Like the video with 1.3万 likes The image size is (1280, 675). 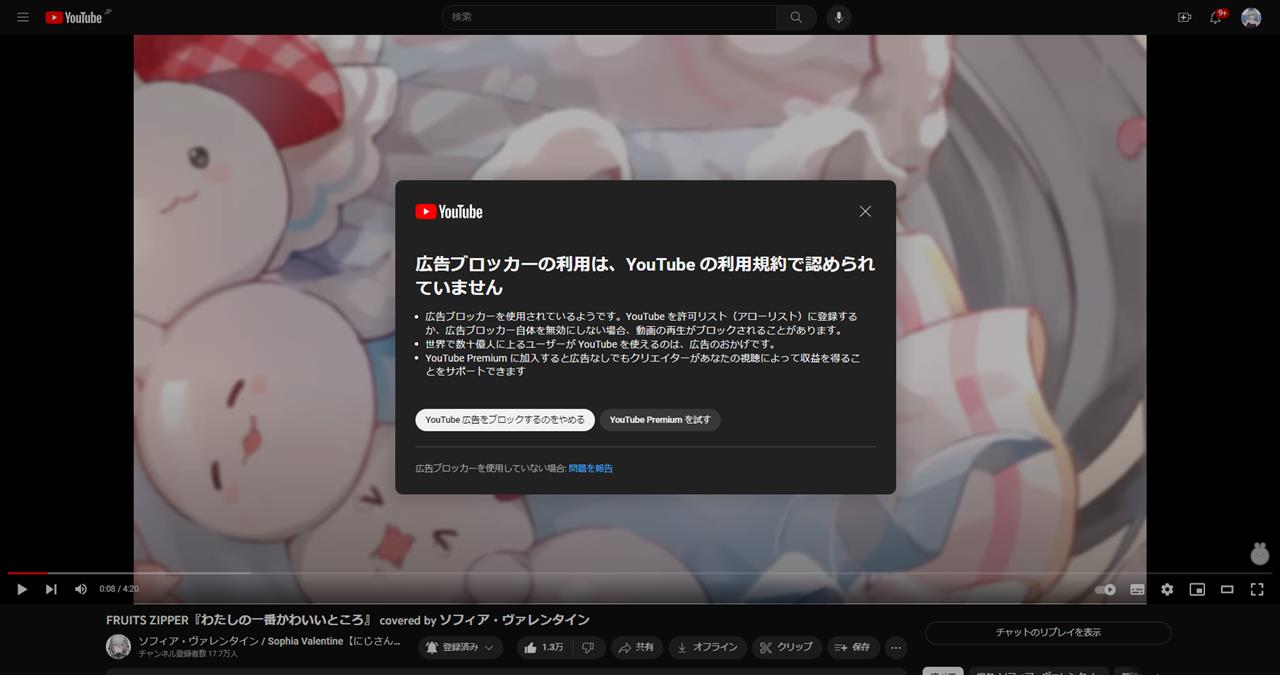pos(544,647)
